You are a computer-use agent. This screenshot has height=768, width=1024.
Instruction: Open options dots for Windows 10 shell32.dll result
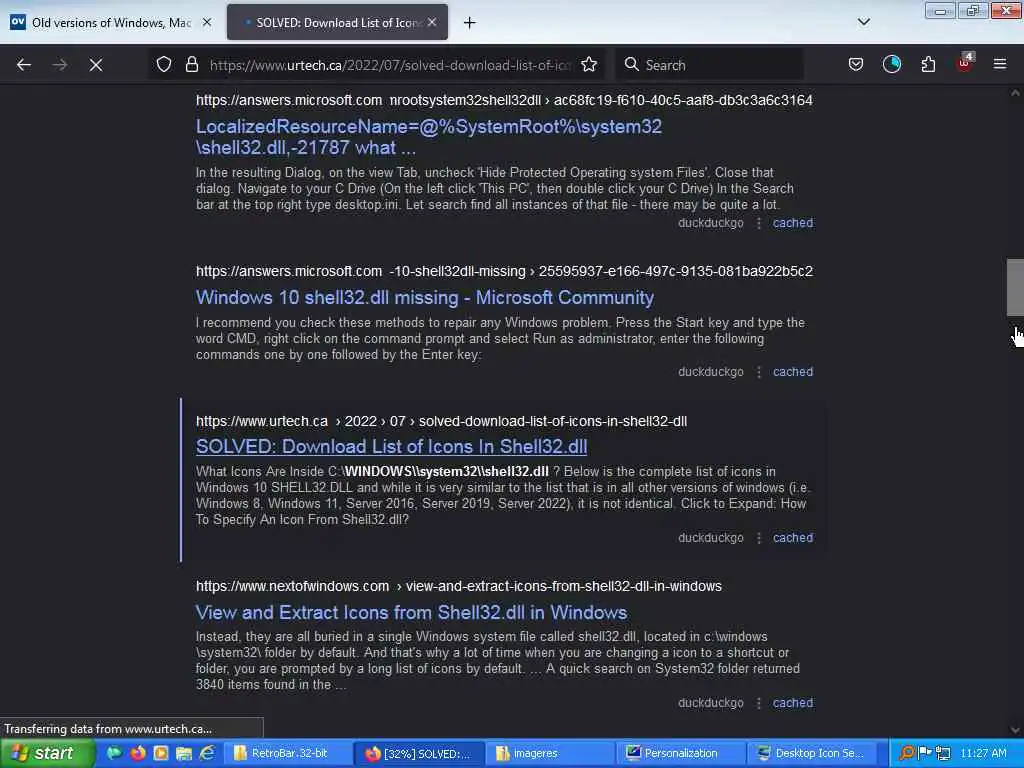point(759,372)
